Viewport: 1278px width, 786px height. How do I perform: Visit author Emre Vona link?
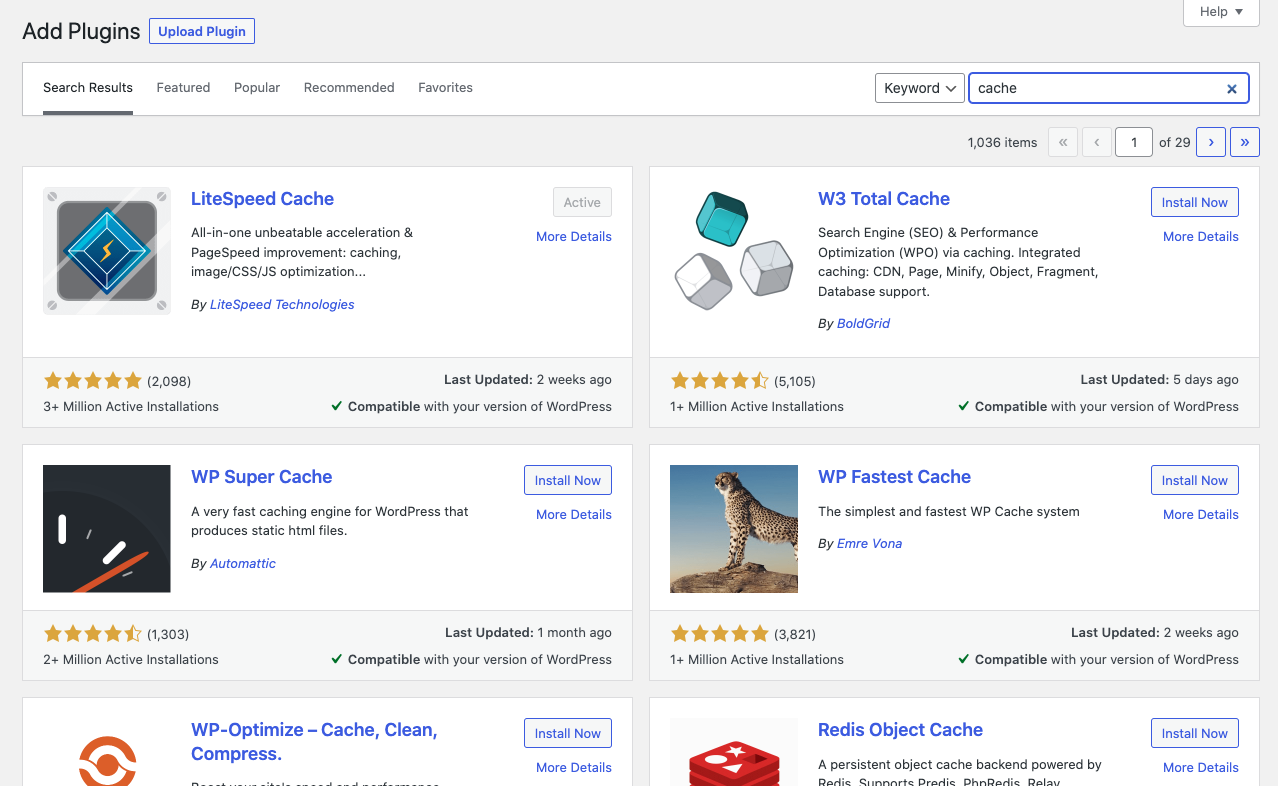point(869,544)
